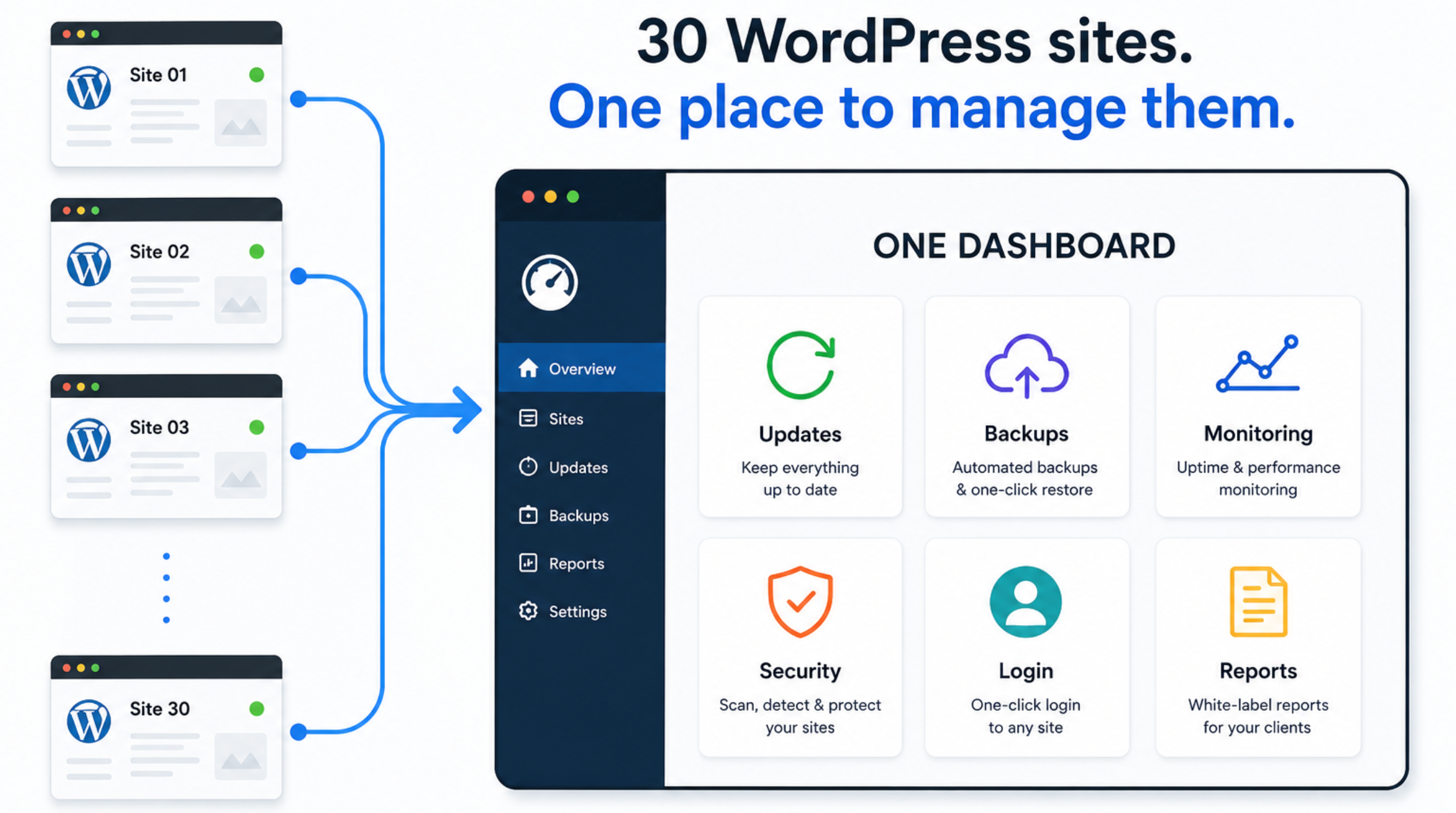Click 'Automated backups & one-click restore' text
1456x813 pixels.
click(1025, 479)
